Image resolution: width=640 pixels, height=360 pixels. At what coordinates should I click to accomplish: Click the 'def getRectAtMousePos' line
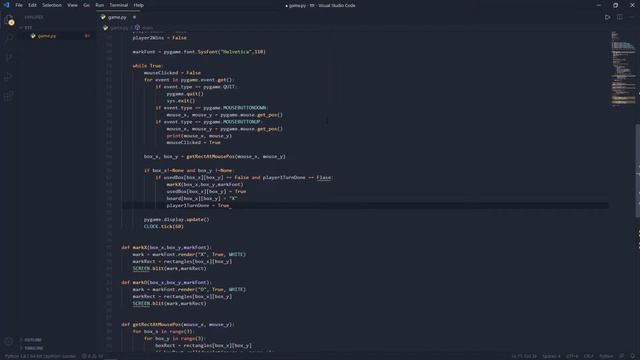click(178, 324)
